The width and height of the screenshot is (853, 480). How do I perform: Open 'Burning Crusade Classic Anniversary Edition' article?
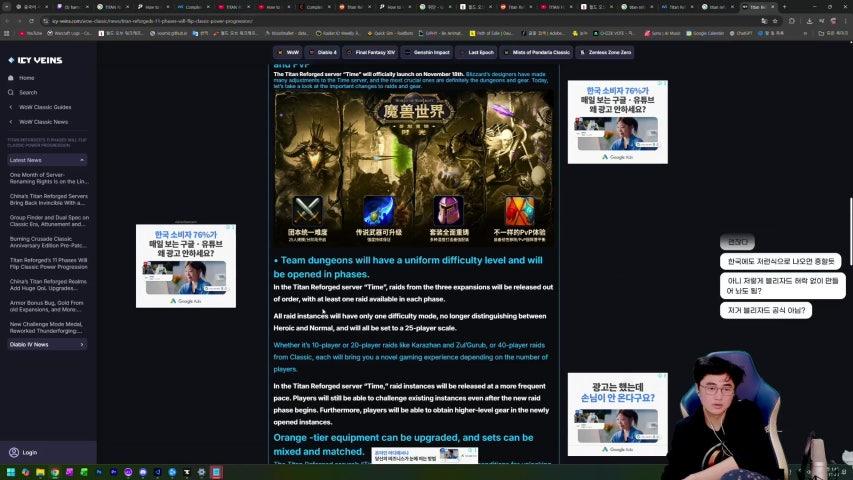48,242
